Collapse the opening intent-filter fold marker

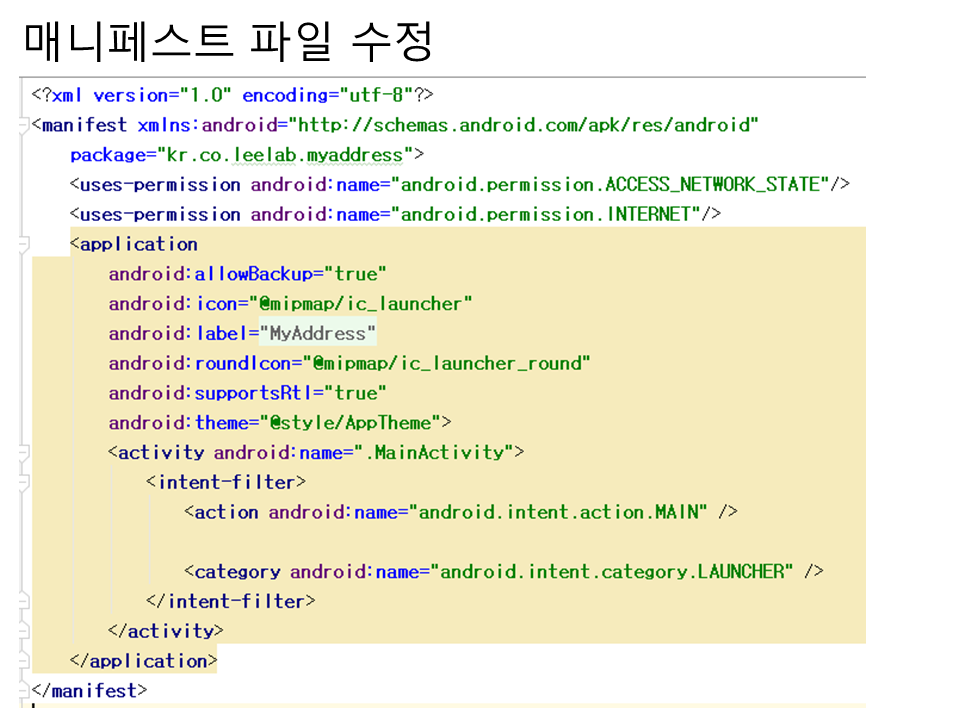[23, 483]
